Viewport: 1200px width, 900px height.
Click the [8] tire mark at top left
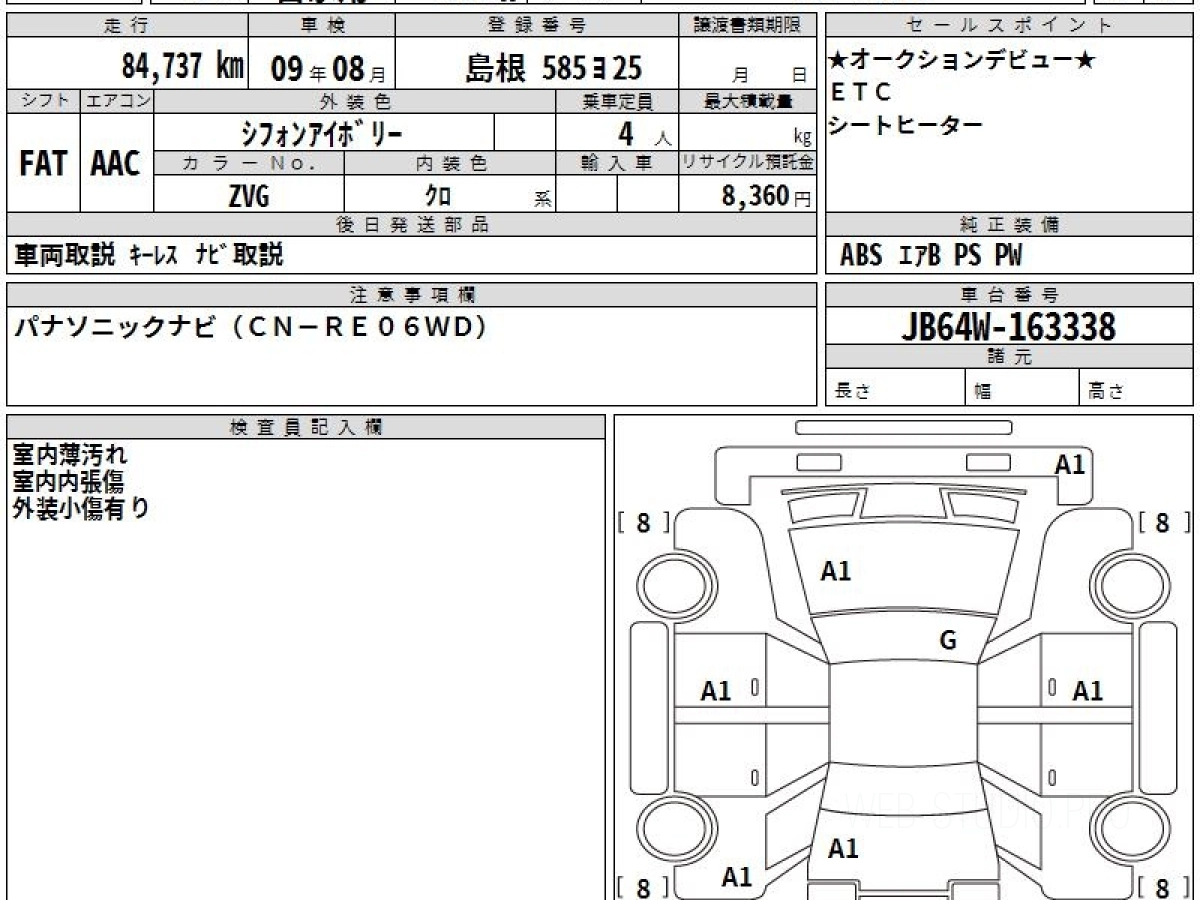(x=643, y=523)
